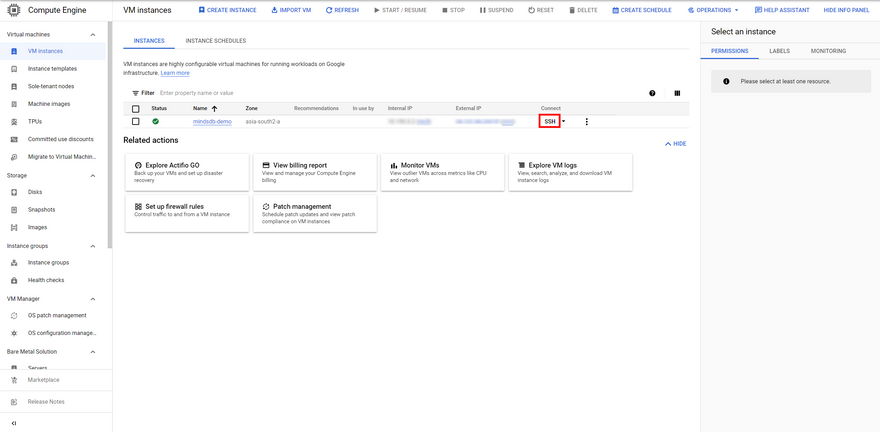Collapse the Storage section in the sidebar
This screenshot has width=880, height=432.
point(93,175)
